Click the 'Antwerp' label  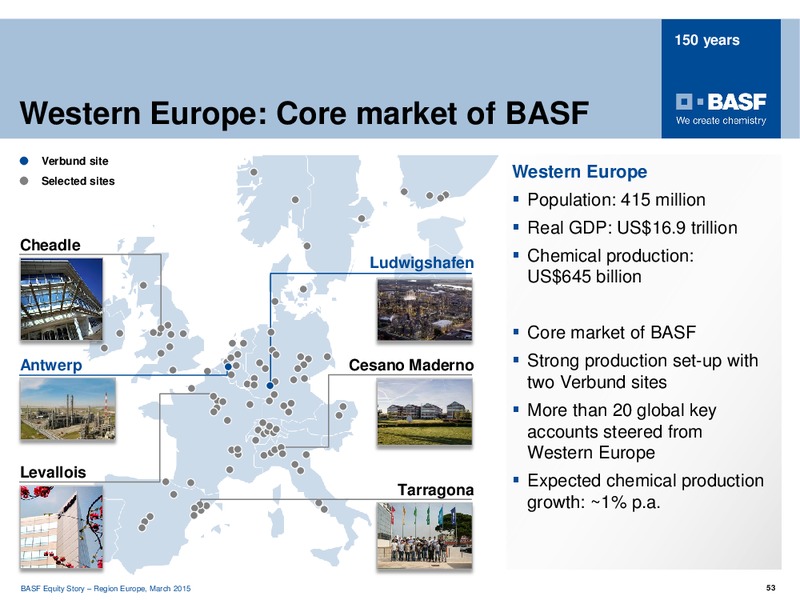point(51,365)
